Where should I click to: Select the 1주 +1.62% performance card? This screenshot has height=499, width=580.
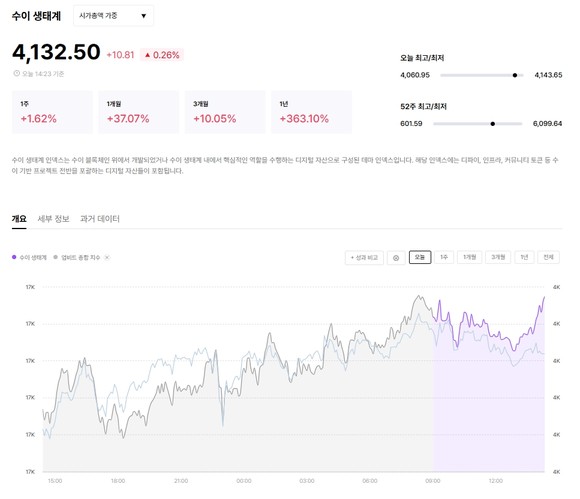(52, 112)
